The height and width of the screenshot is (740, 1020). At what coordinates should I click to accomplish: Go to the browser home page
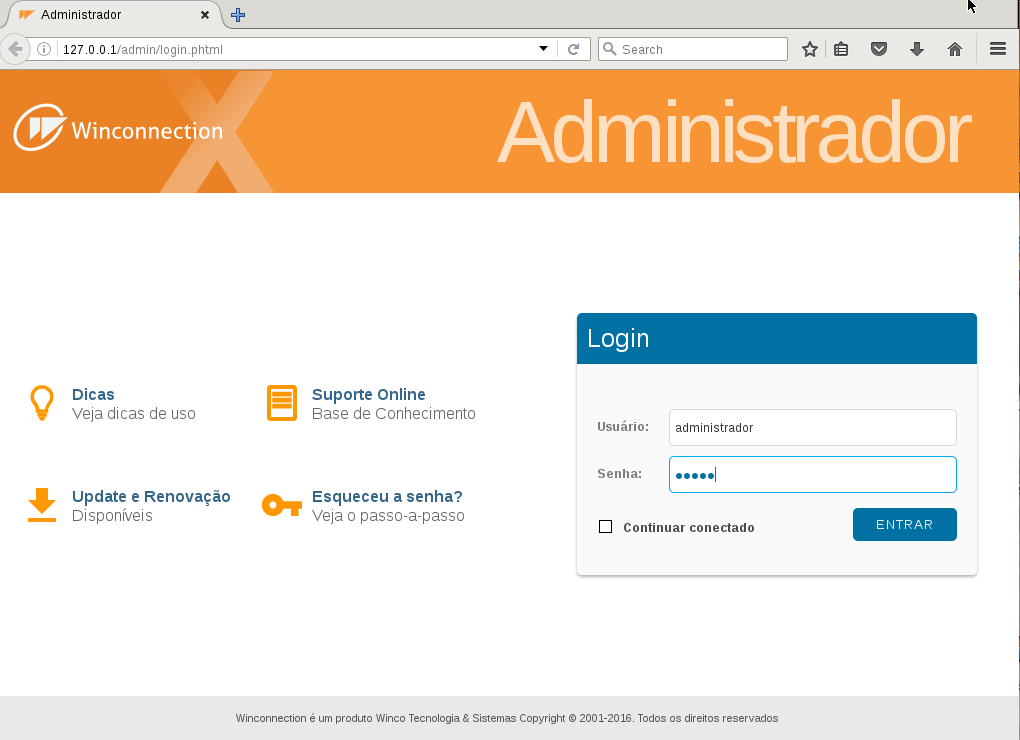[x=954, y=49]
